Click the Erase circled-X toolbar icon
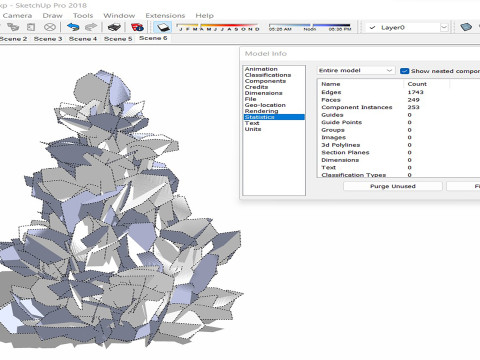 pyautogui.click(x=50, y=27)
